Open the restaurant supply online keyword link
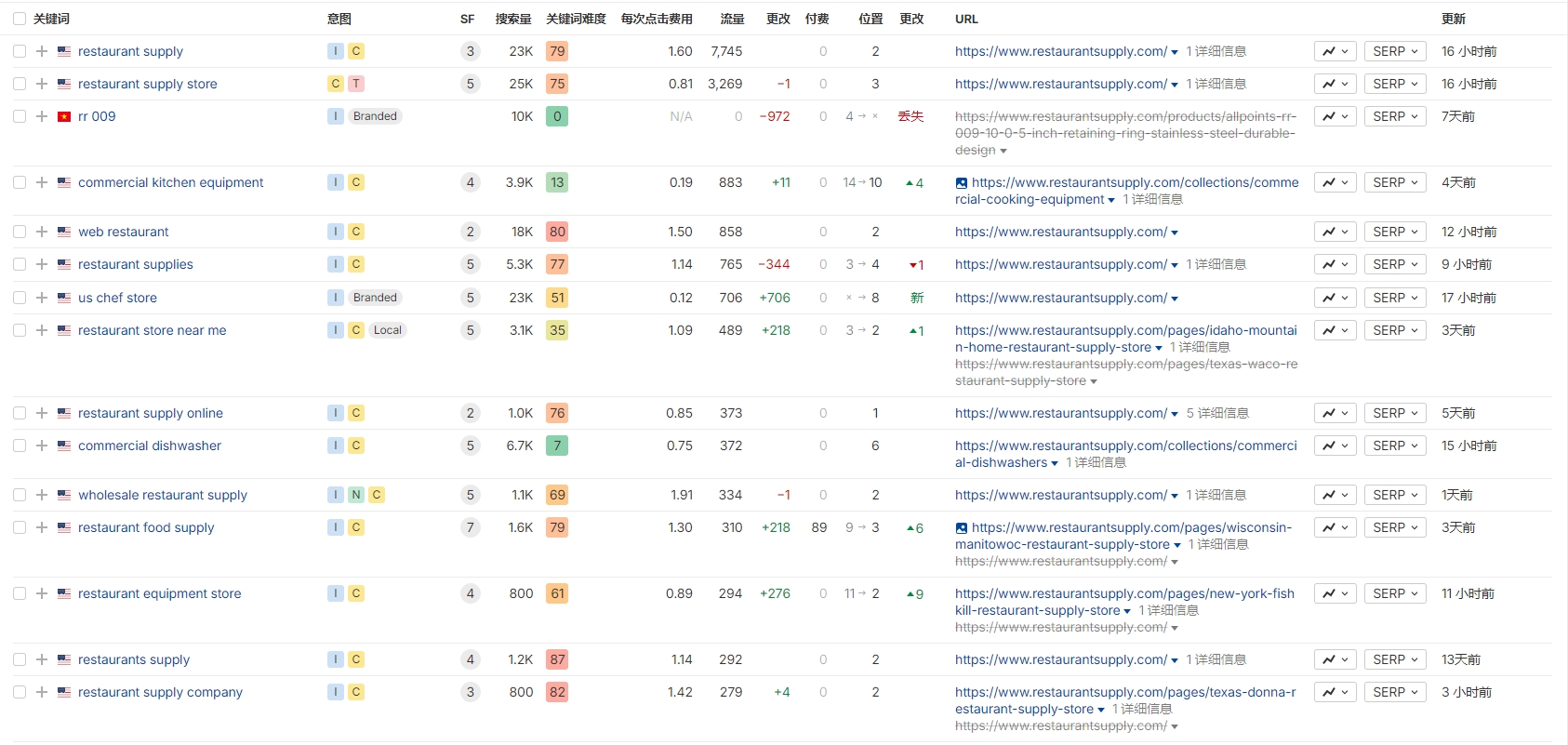The width and height of the screenshot is (1568, 745). point(151,413)
